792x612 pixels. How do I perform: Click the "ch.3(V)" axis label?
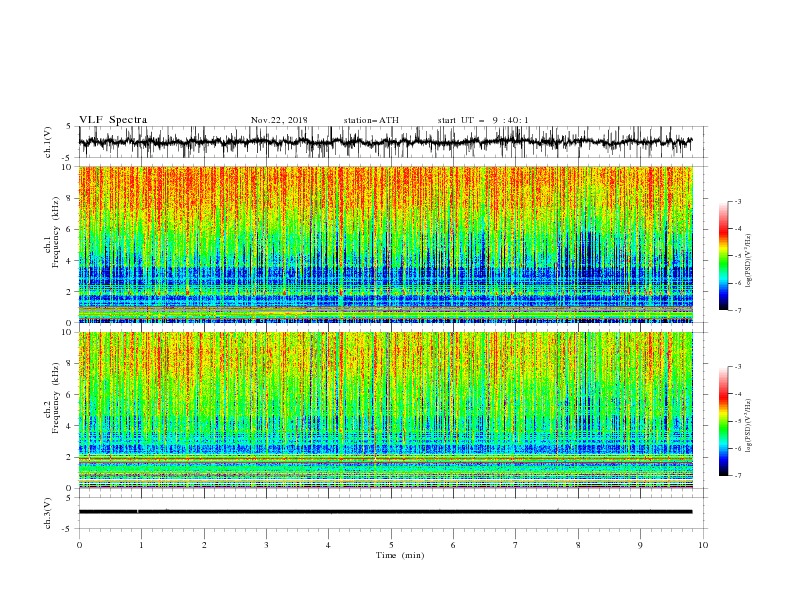coord(47,513)
